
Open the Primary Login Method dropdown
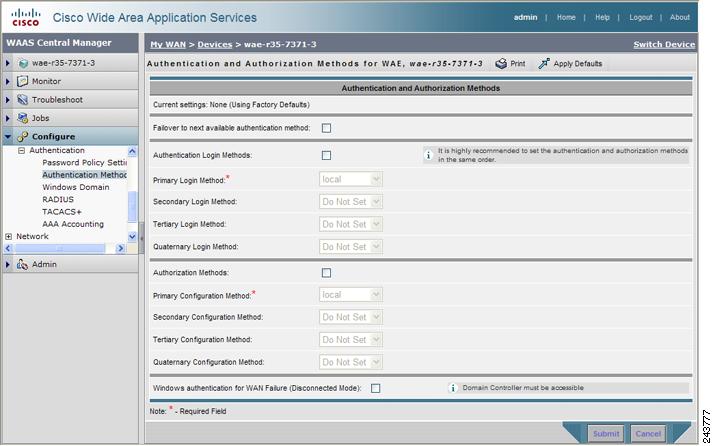(x=351, y=179)
